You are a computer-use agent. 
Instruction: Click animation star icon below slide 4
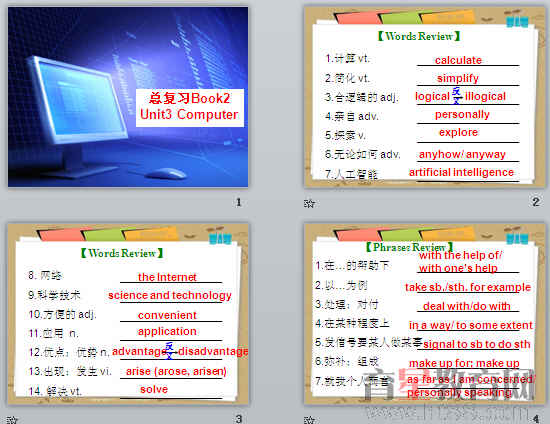coord(309,420)
